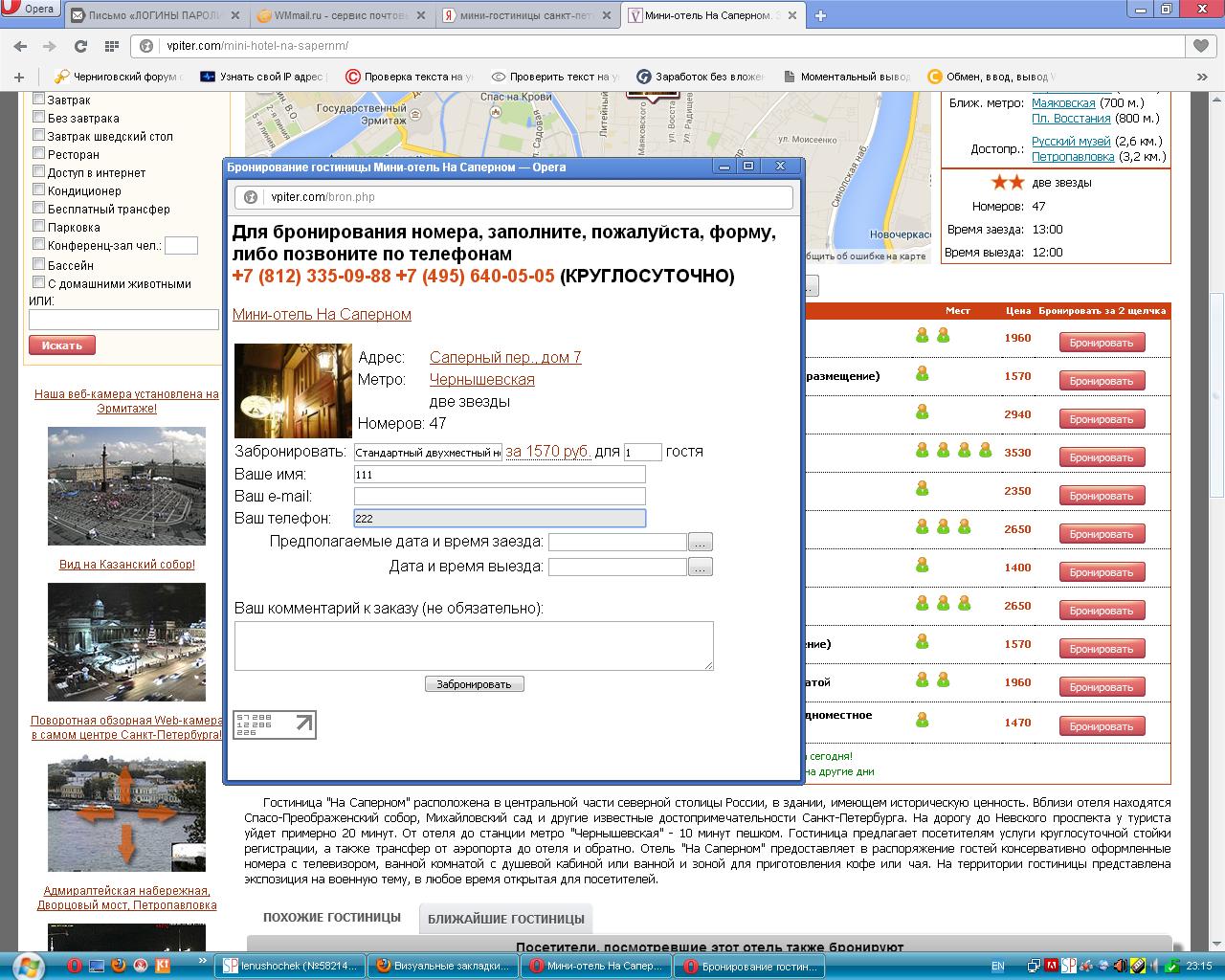Click the order comment text area
The image size is (1225, 980).
click(474, 645)
